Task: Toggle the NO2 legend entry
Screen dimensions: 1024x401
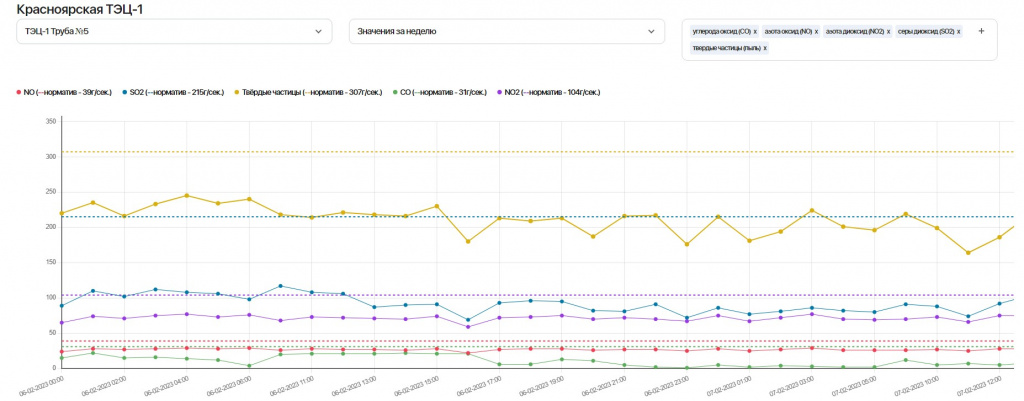Action: (550, 92)
